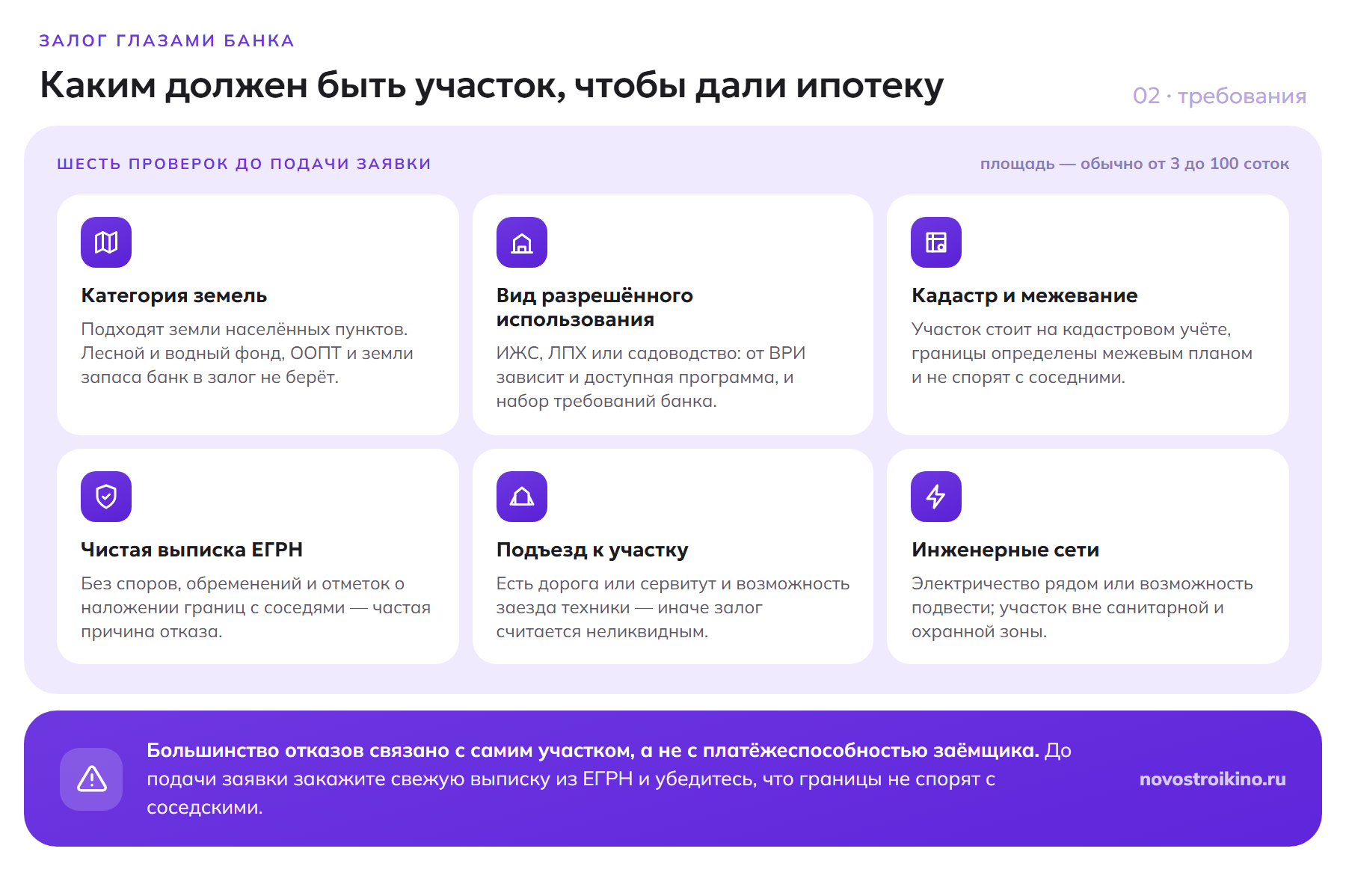This screenshot has height=896, width=1346.
Task: Select the Вид разрешённого использования heading
Action: [x=594, y=307]
